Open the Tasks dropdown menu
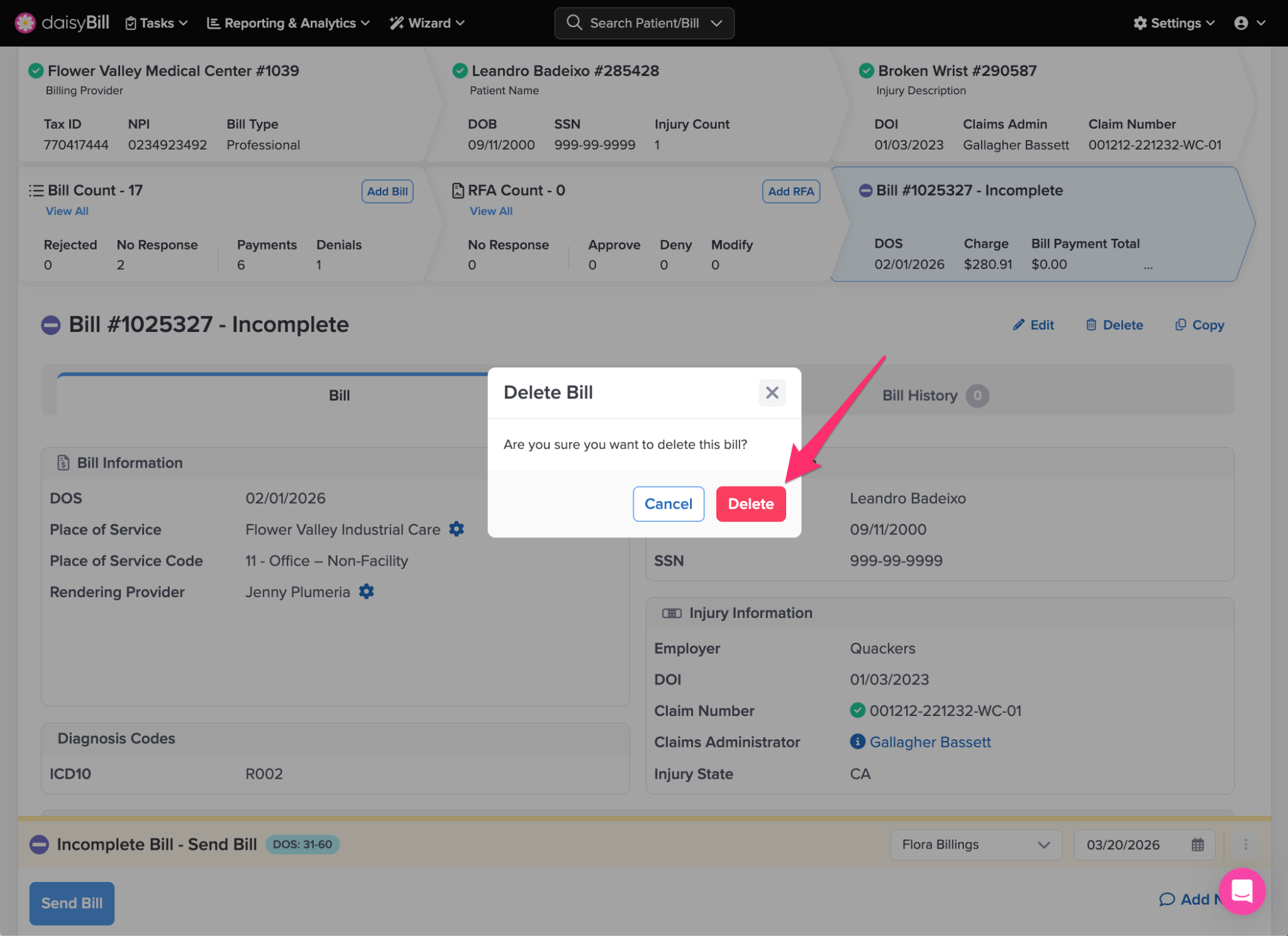This screenshot has height=936, width=1288. click(157, 23)
